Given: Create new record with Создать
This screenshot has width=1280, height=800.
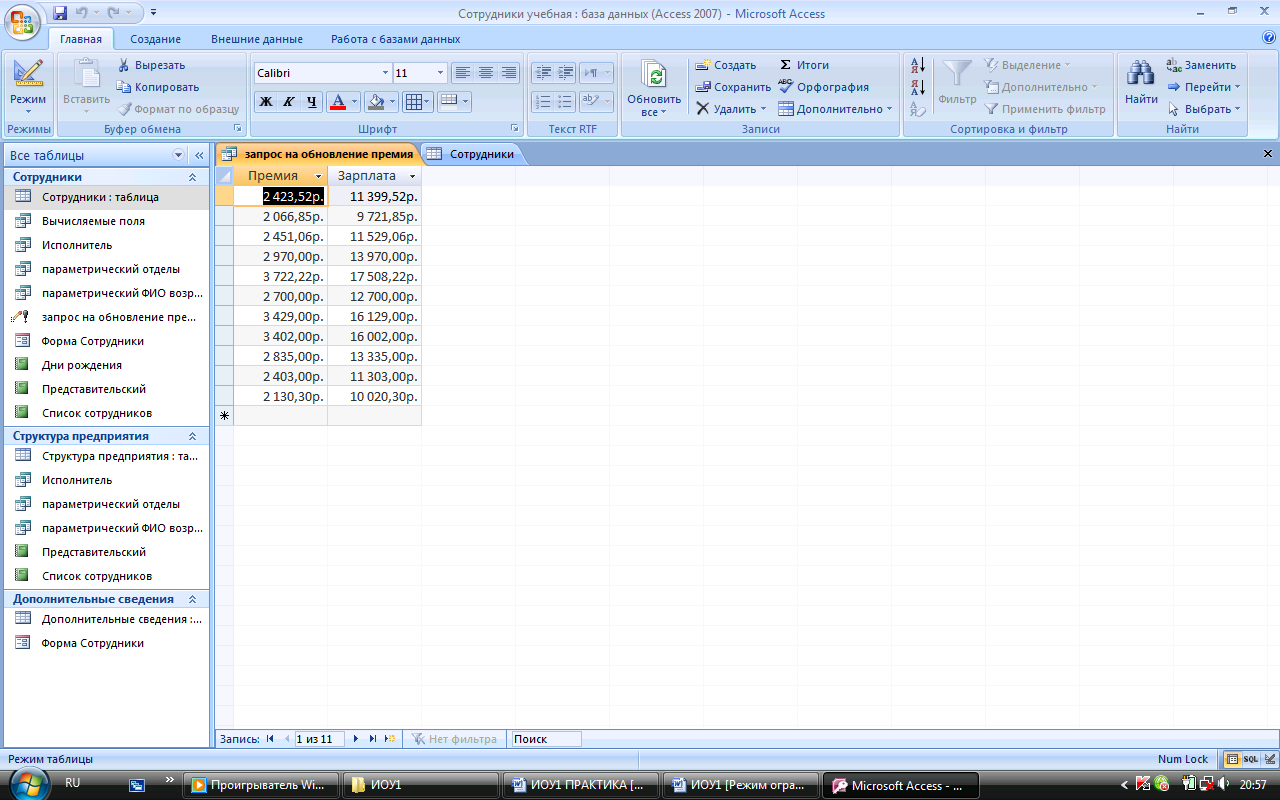Looking at the screenshot, I should (x=726, y=65).
